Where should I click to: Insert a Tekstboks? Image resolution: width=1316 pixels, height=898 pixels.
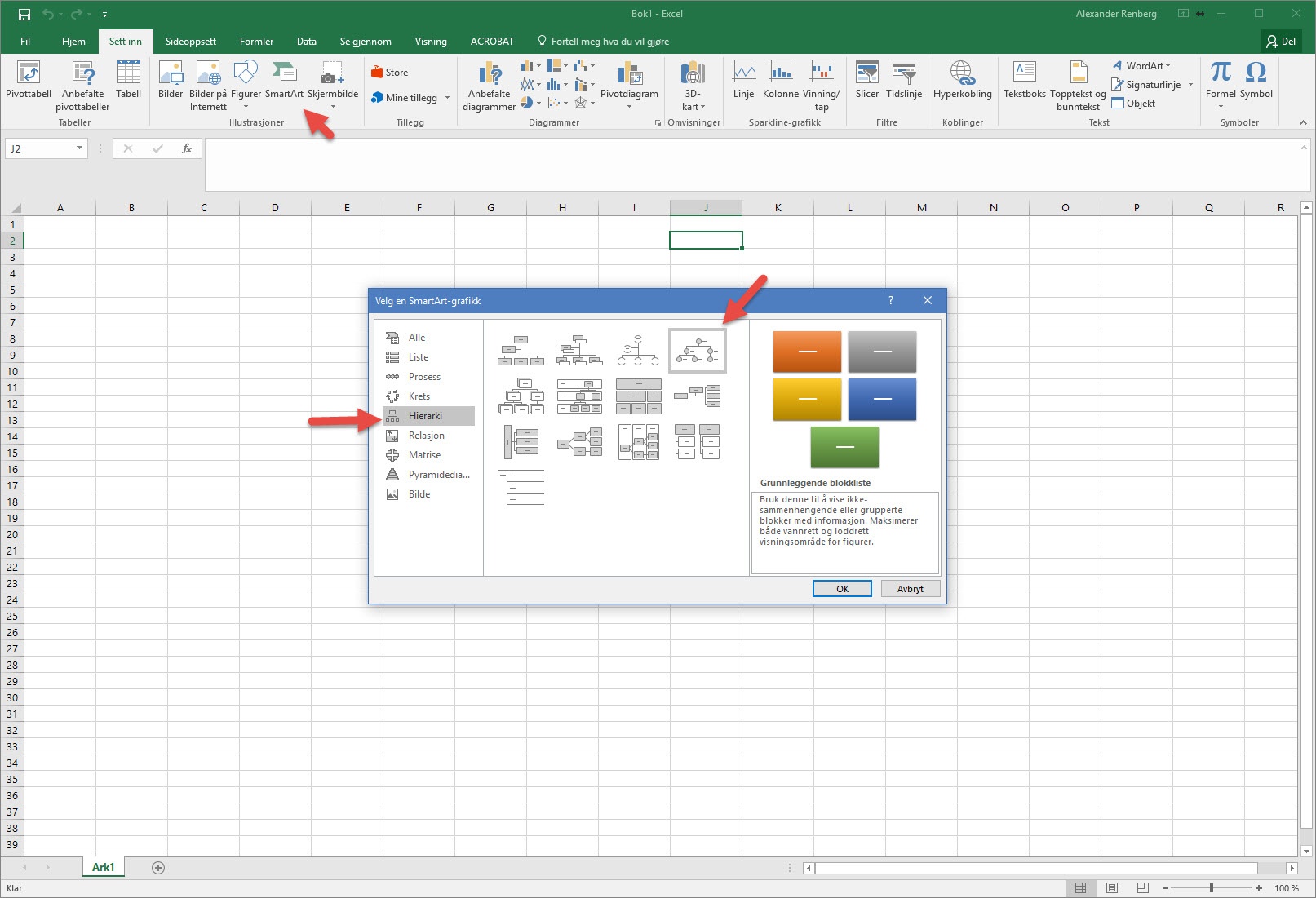click(1024, 80)
